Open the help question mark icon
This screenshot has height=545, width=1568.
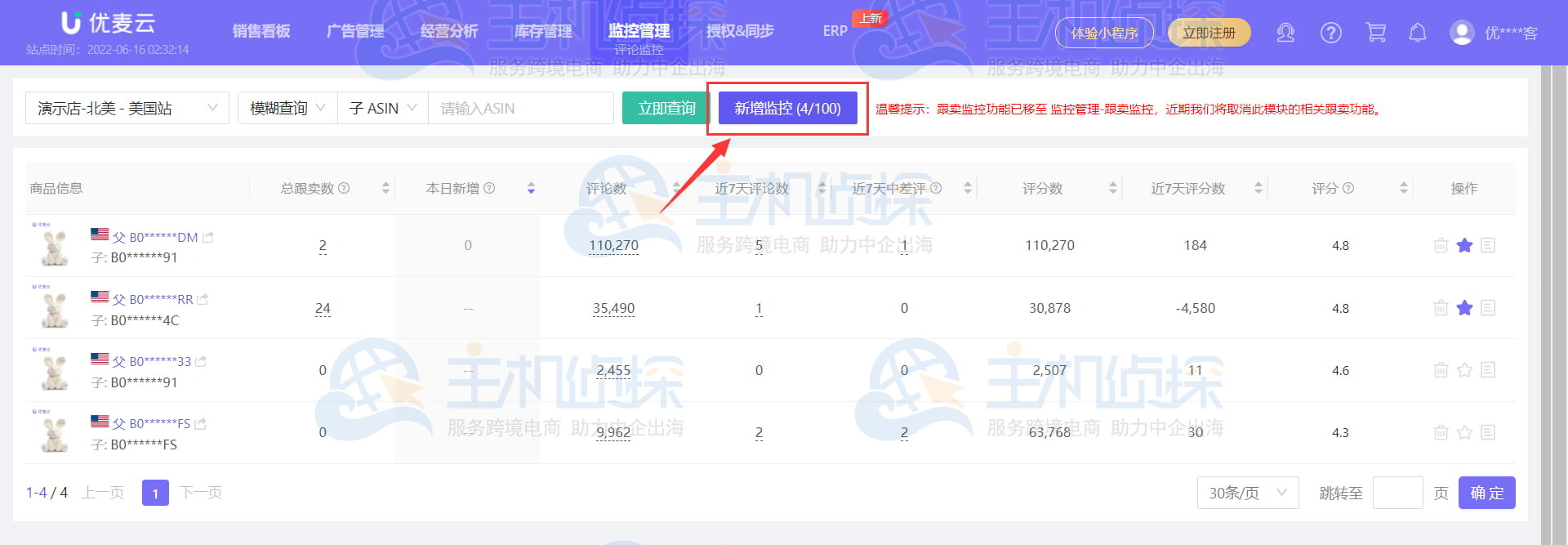pyautogui.click(x=1331, y=33)
